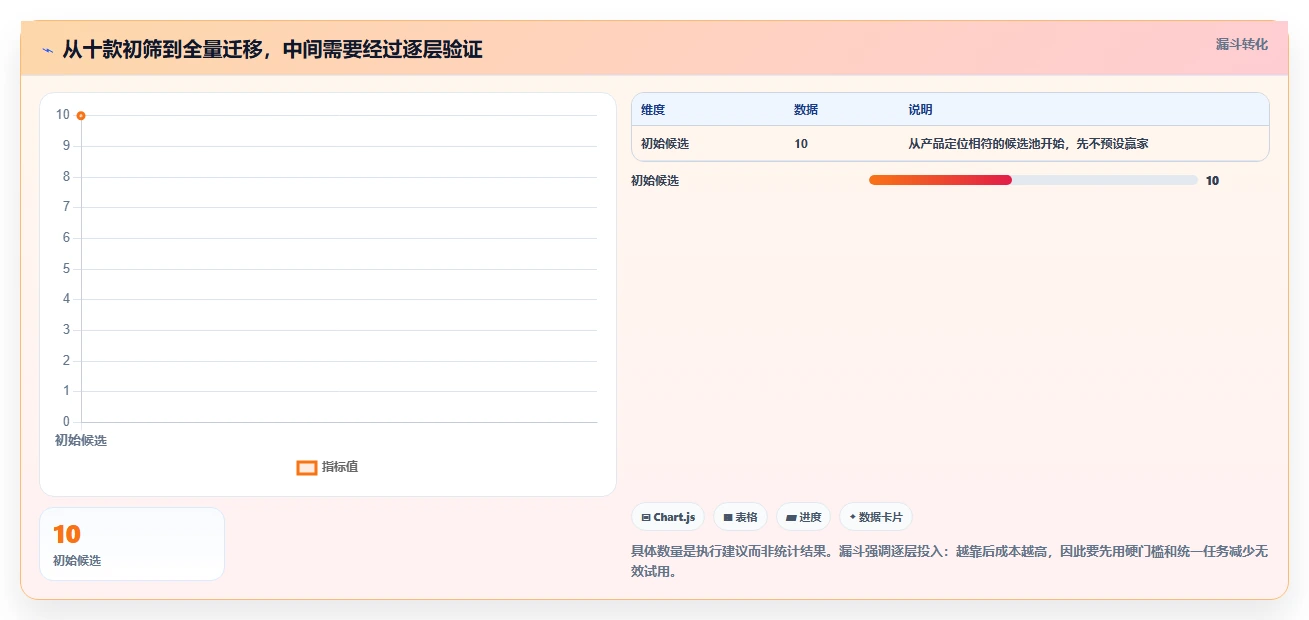Toggle the 指标值 legend swatch
This screenshot has width=1309, height=620.
click(x=307, y=468)
